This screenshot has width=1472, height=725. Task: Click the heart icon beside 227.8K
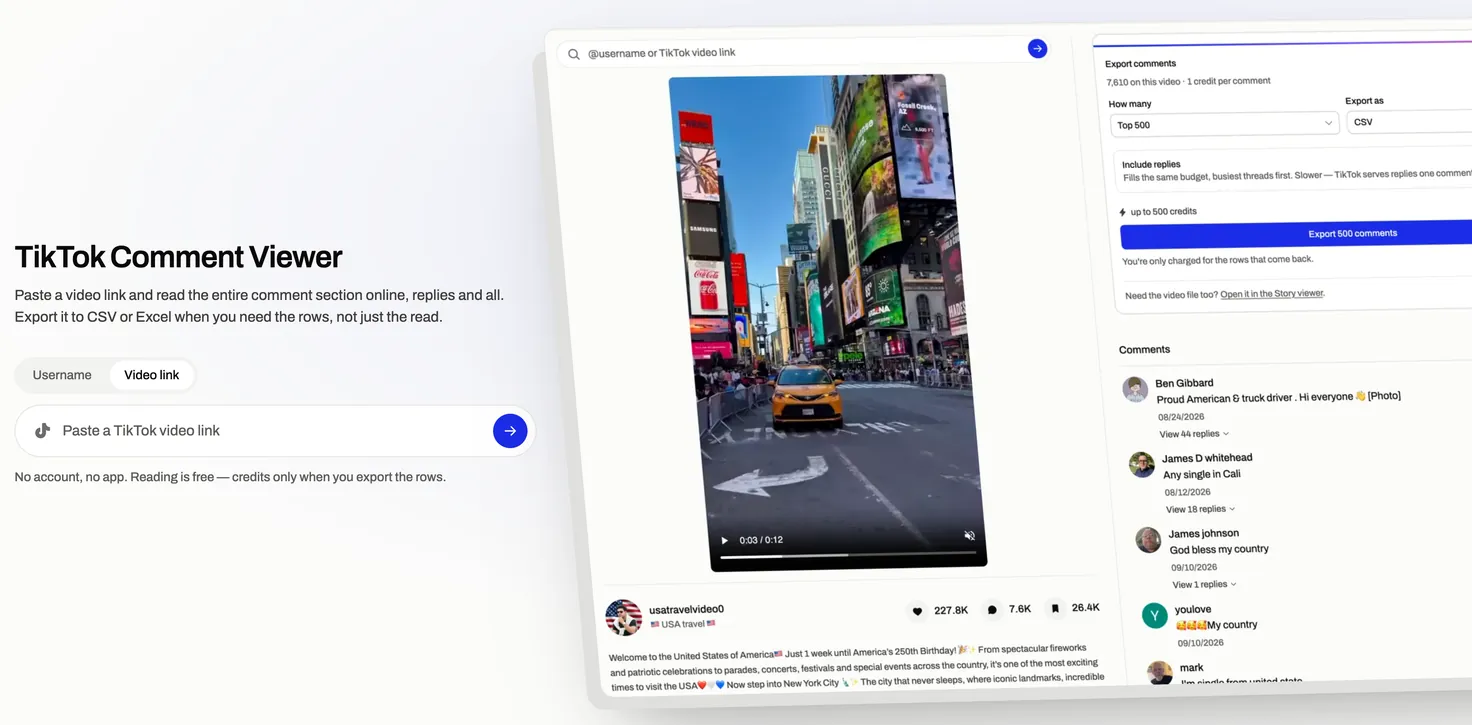pos(917,610)
